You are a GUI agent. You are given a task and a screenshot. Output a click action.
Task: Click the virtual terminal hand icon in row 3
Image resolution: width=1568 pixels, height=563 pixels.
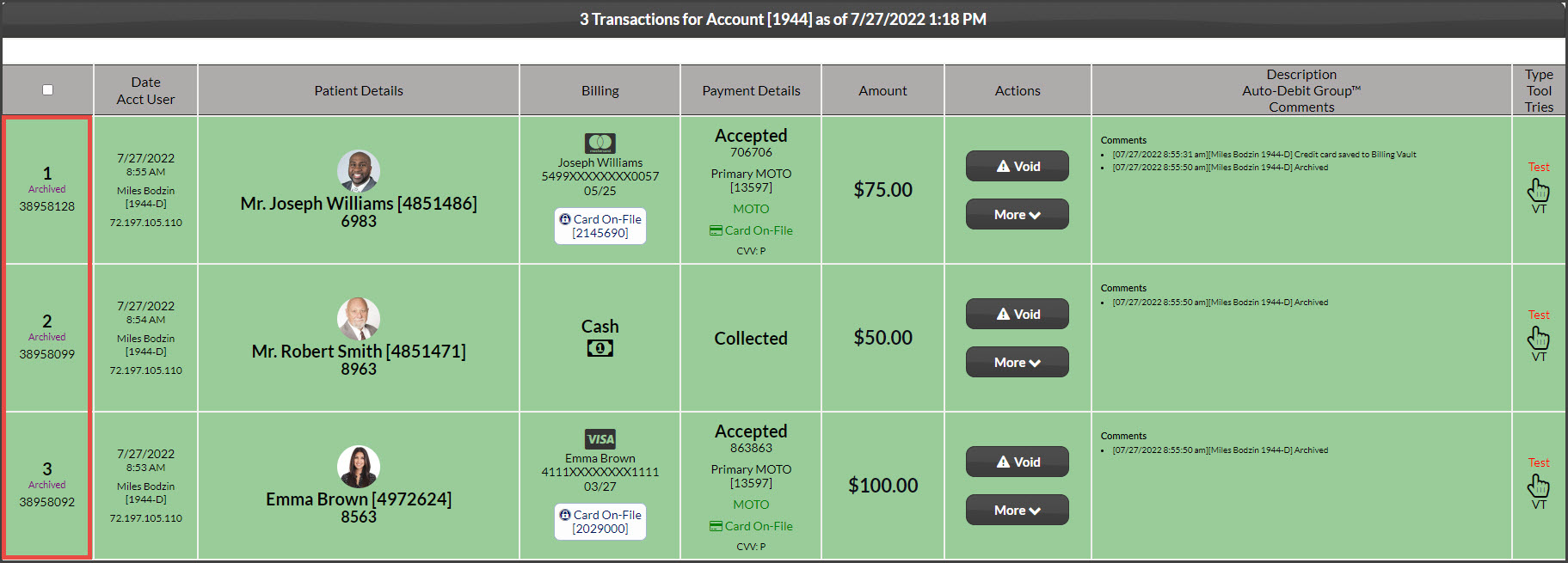[x=1538, y=486]
